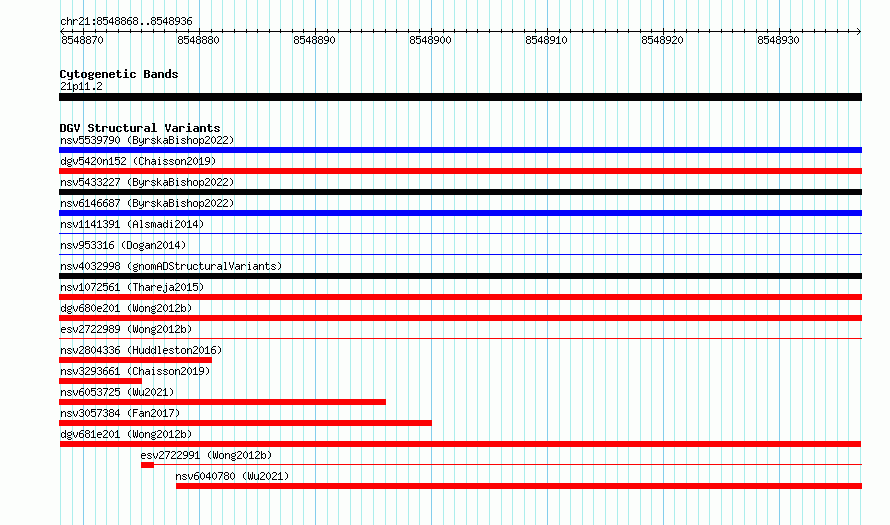Open nsv4032998 (gnomADStructuralVariants) label

[171, 266]
